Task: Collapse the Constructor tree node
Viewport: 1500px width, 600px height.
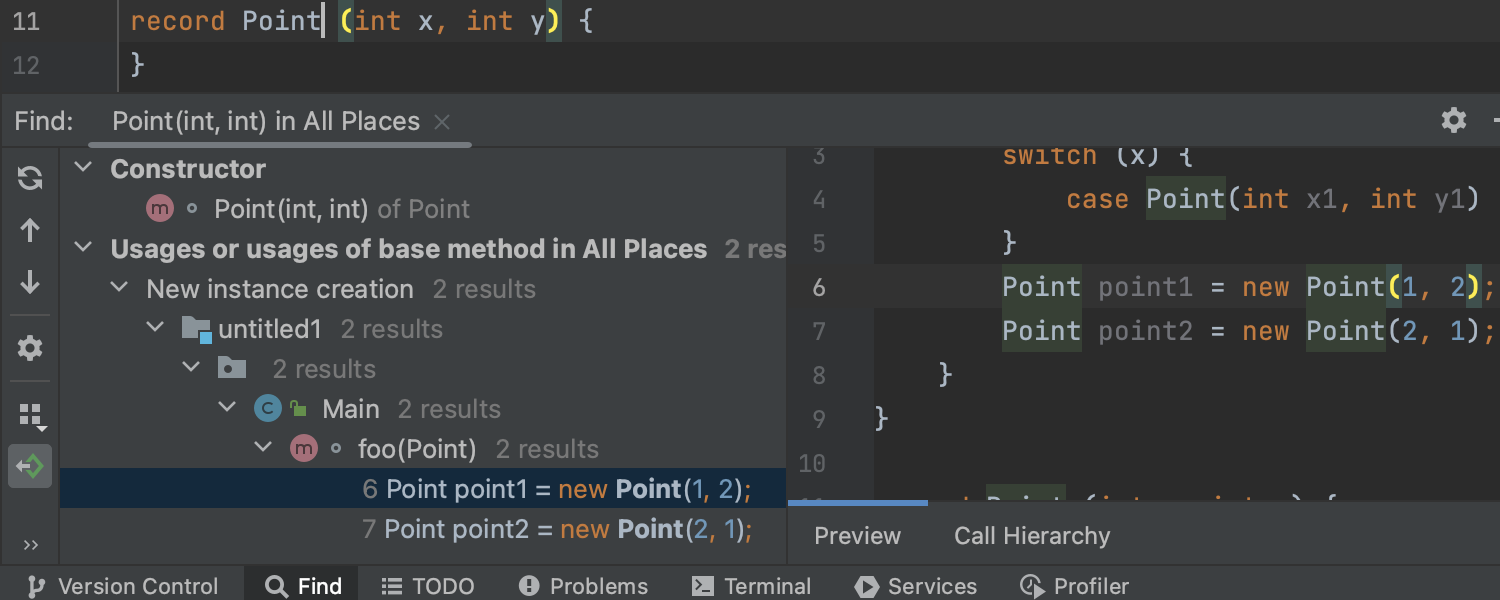Action: tap(84, 168)
